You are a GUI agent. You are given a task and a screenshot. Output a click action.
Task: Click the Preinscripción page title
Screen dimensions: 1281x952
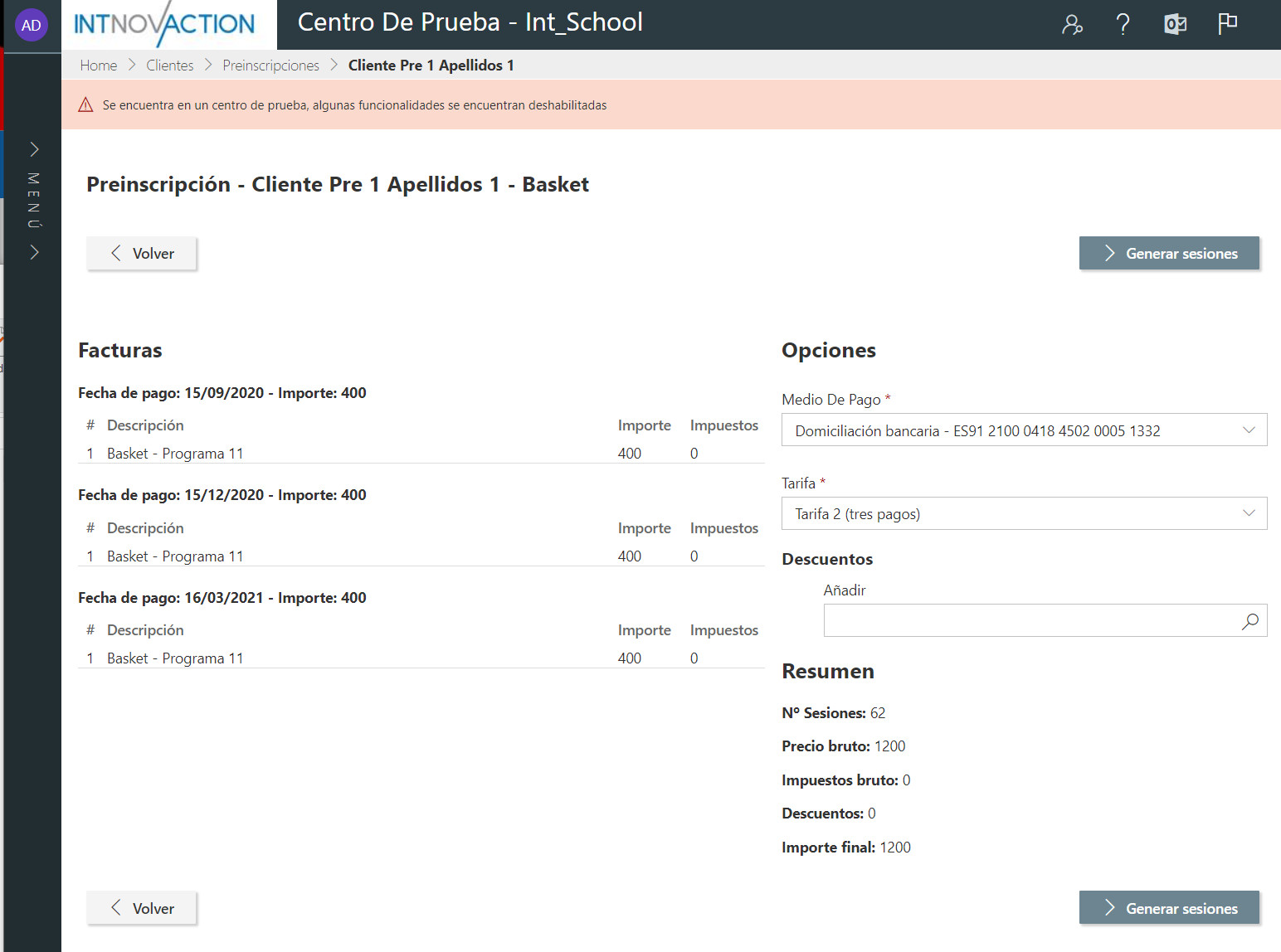coord(338,185)
